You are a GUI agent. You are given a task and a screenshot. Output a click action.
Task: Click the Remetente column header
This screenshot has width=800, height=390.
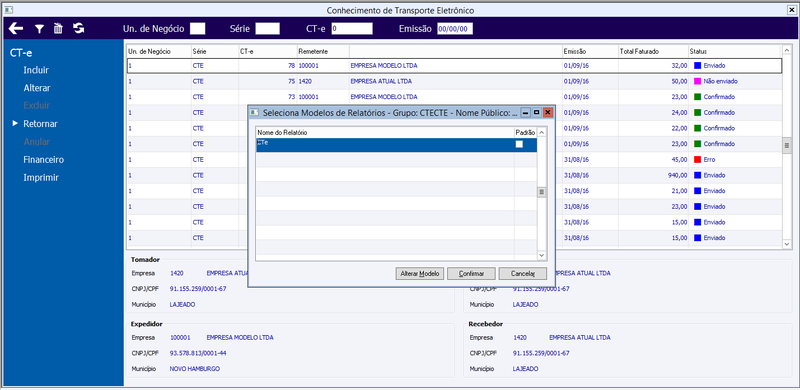(x=323, y=52)
